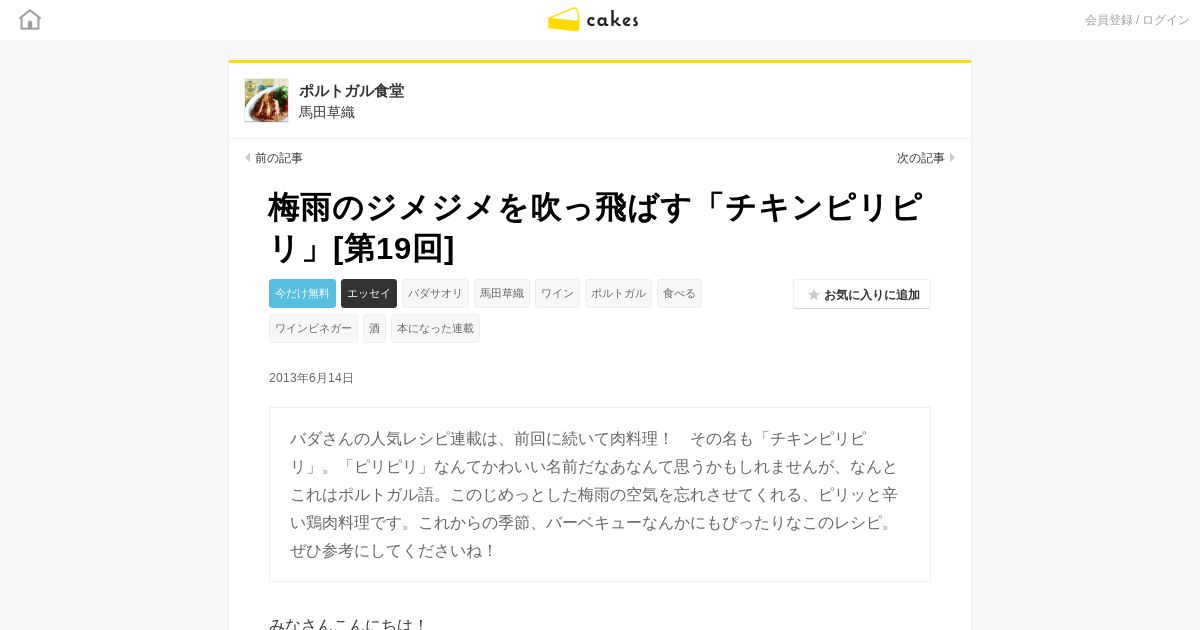
Task: Open the ポルトガル食堂 series thumbnail
Action: 266,100
